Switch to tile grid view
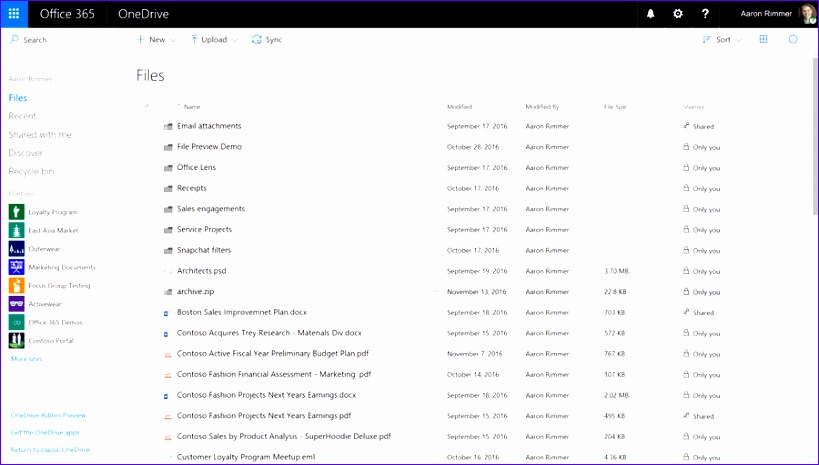 click(763, 40)
